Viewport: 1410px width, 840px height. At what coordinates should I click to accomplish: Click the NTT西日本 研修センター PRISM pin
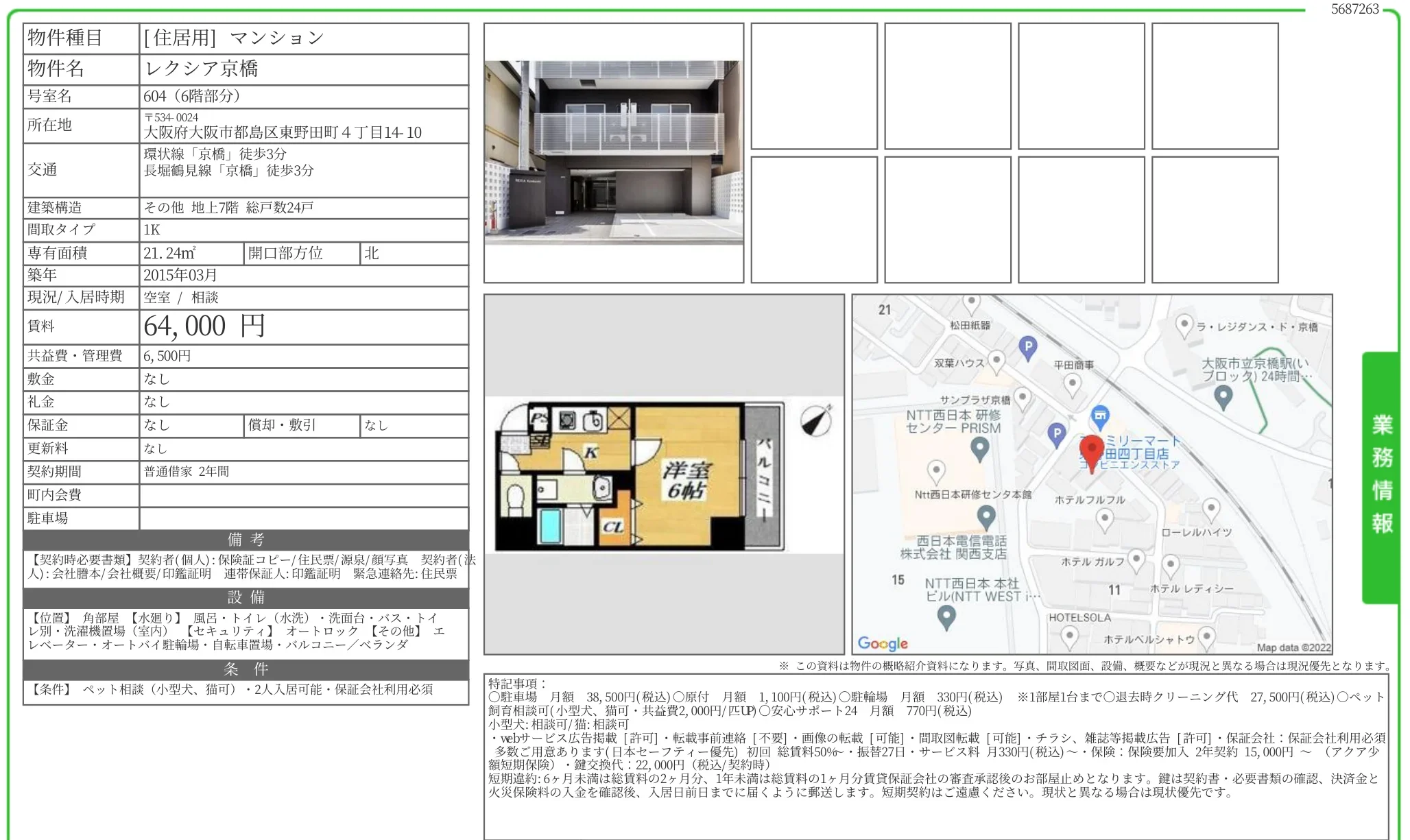point(980,448)
